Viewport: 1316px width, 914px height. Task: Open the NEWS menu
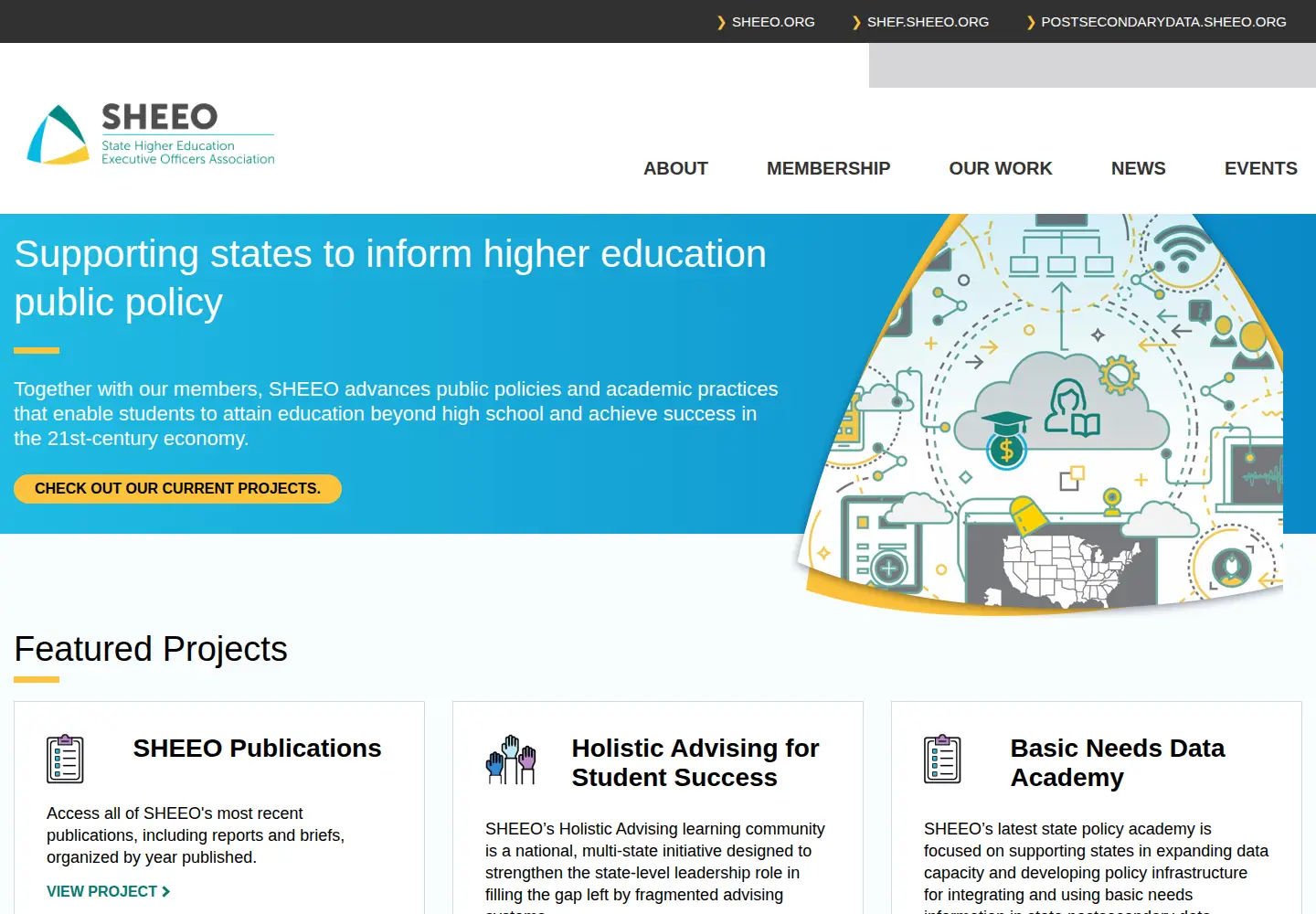(x=1138, y=168)
